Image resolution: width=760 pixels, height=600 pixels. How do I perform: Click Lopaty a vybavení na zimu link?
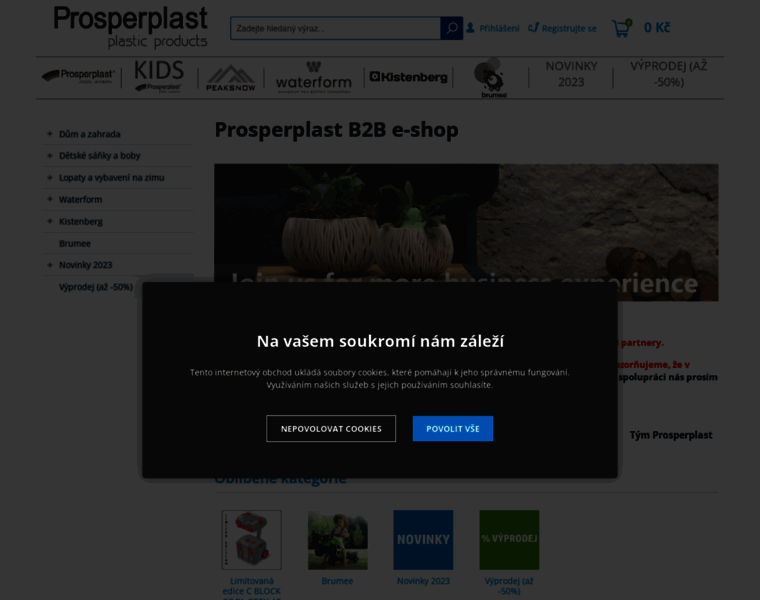[111, 178]
